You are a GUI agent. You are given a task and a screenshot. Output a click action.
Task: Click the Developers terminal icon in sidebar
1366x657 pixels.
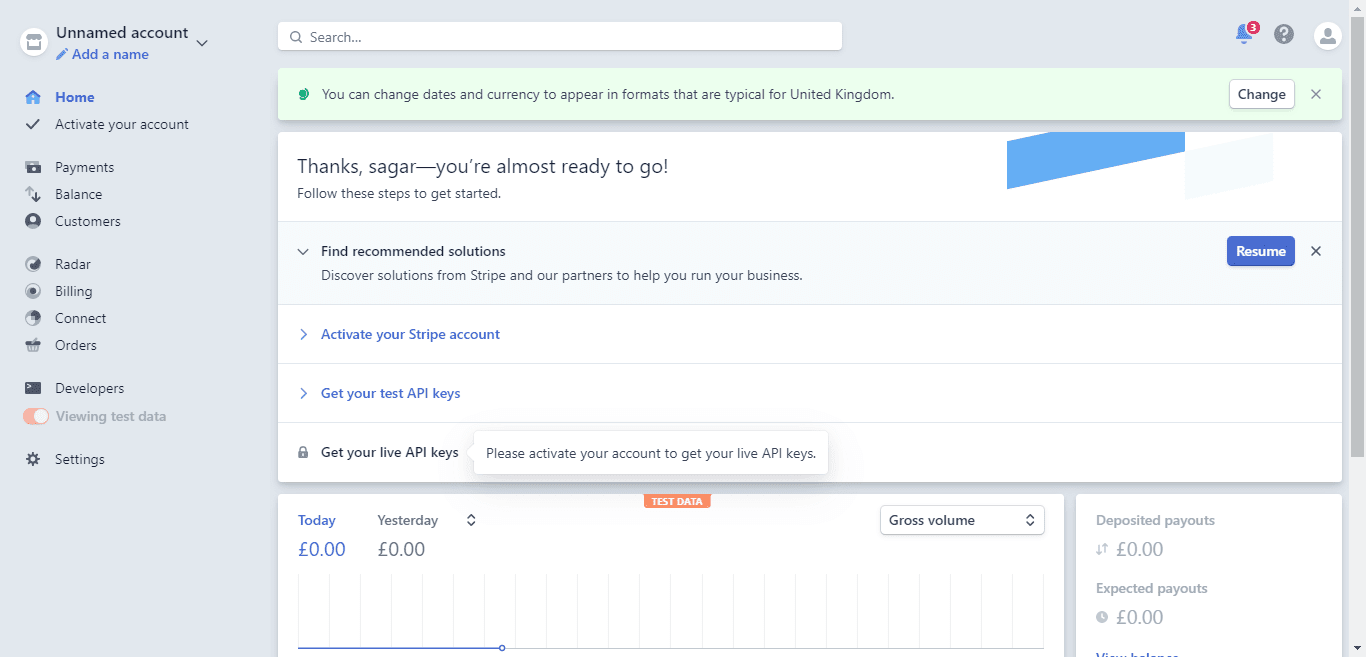pyautogui.click(x=33, y=388)
